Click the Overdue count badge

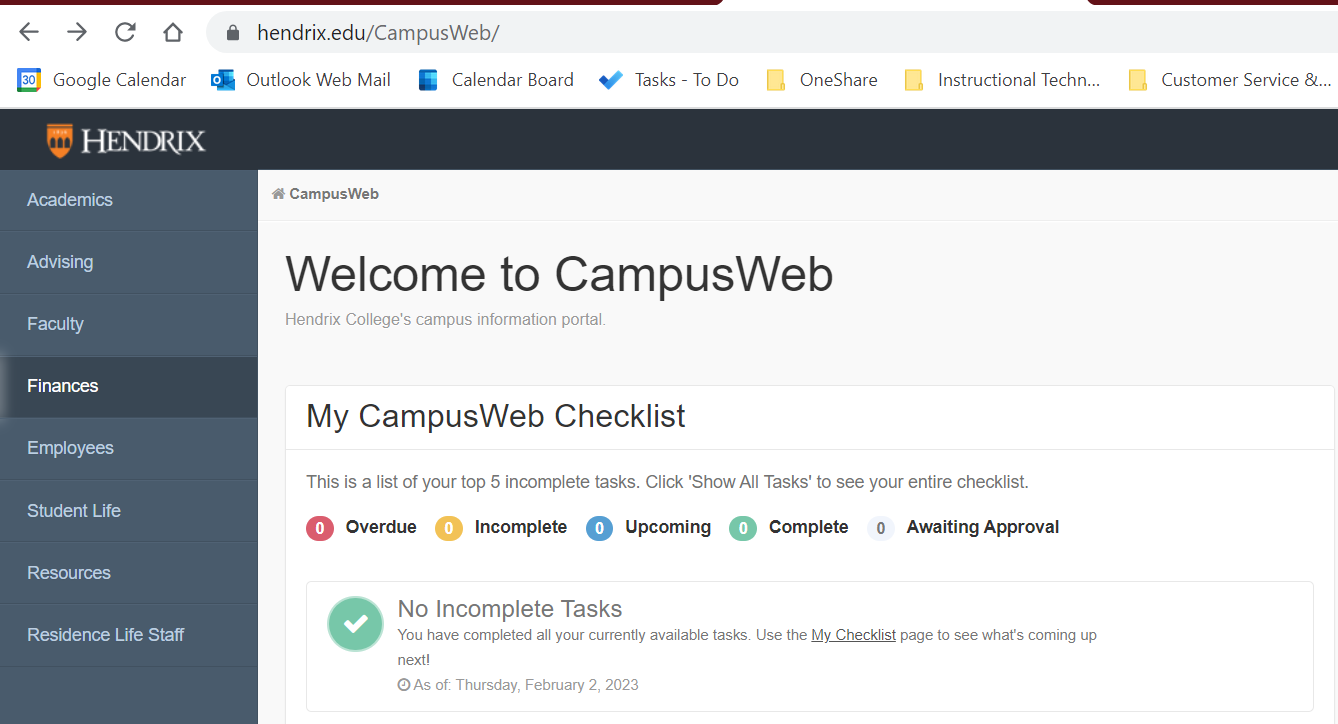[319, 528]
